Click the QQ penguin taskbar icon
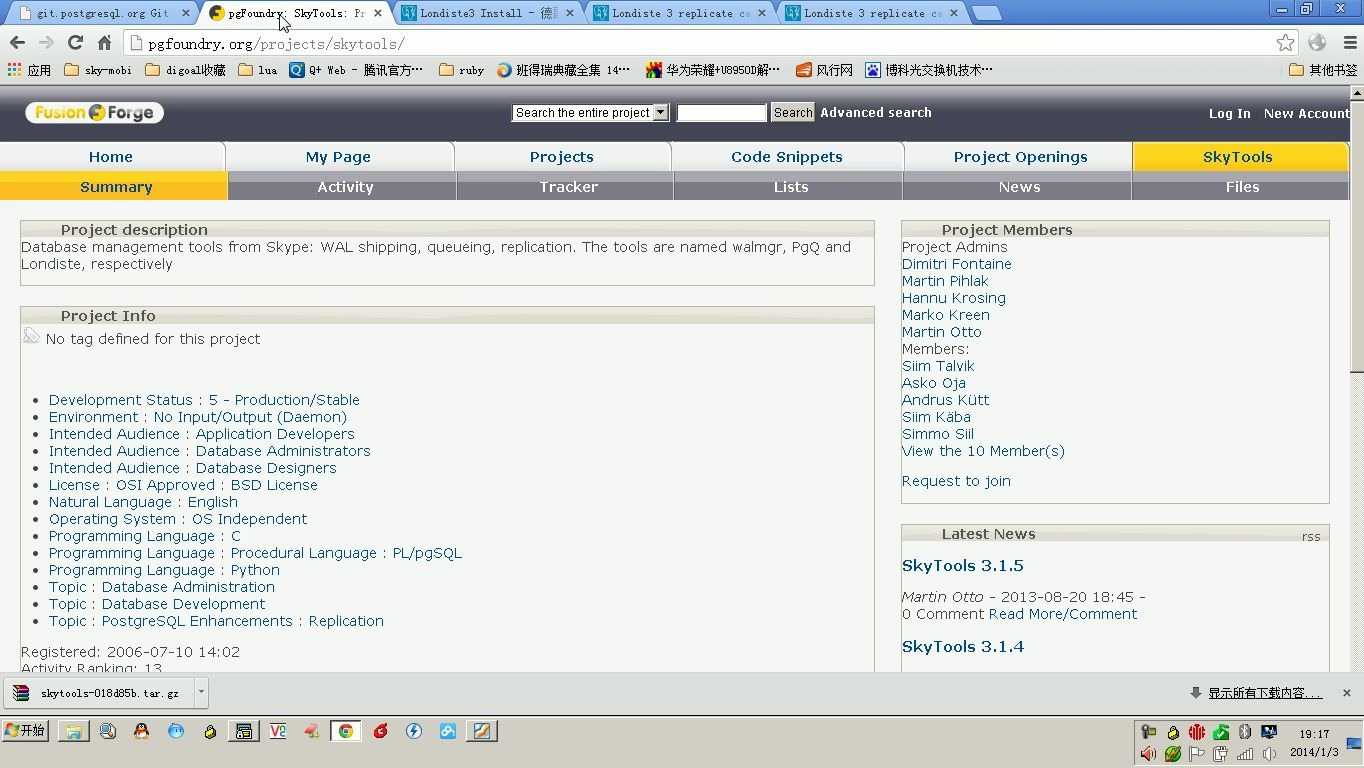Image resolution: width=1364 pixels, height=768 pixels. [x=141, y=731]
